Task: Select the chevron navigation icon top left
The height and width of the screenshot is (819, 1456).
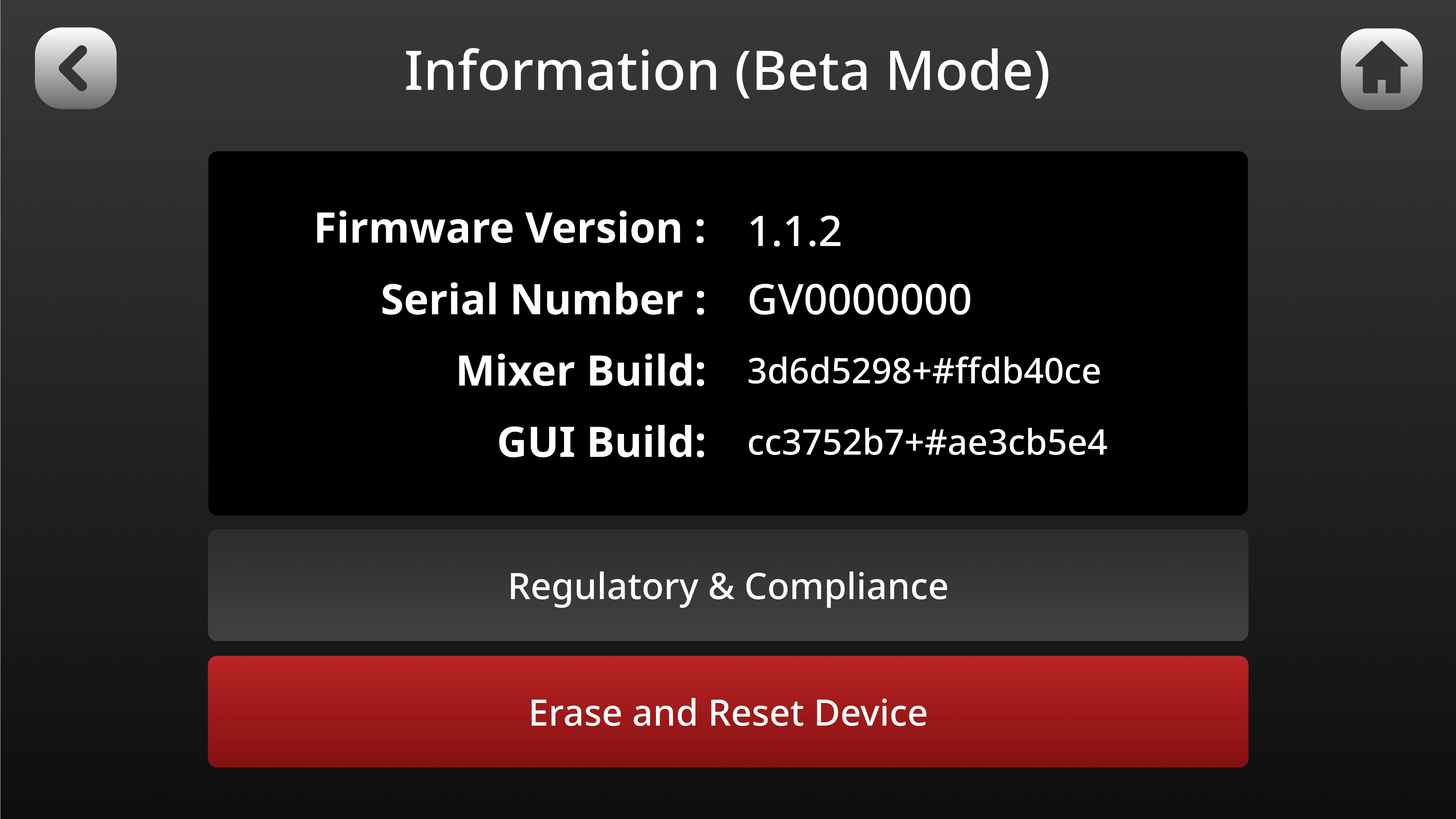Action: [75, 67]
